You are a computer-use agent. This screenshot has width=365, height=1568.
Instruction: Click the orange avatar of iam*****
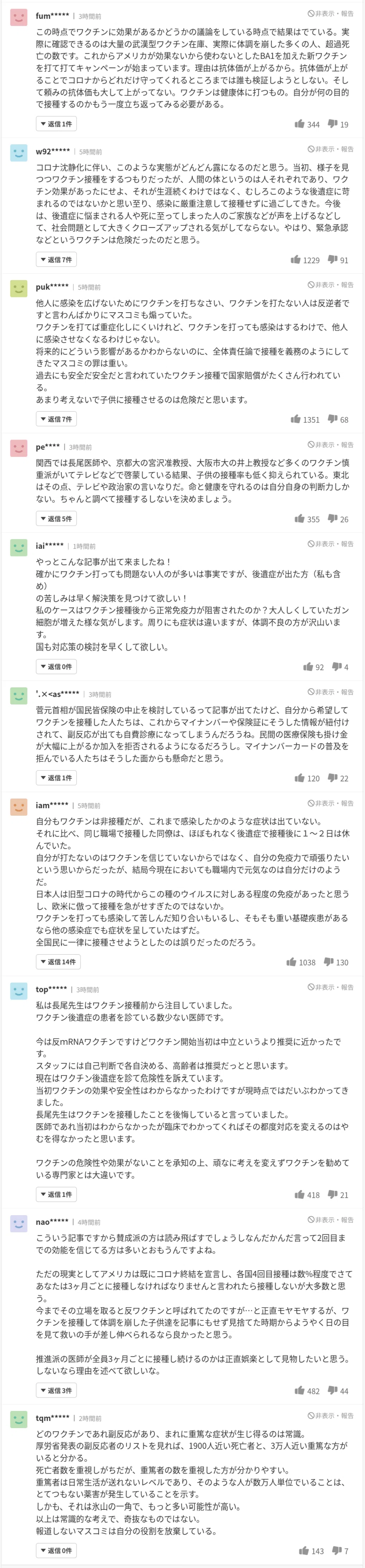pos(19,807)
